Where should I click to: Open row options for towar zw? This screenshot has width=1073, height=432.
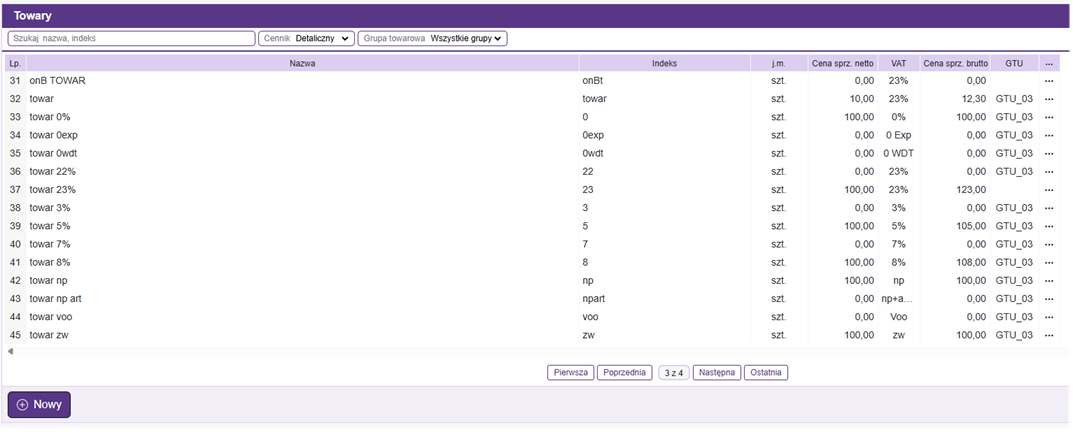1049,335
